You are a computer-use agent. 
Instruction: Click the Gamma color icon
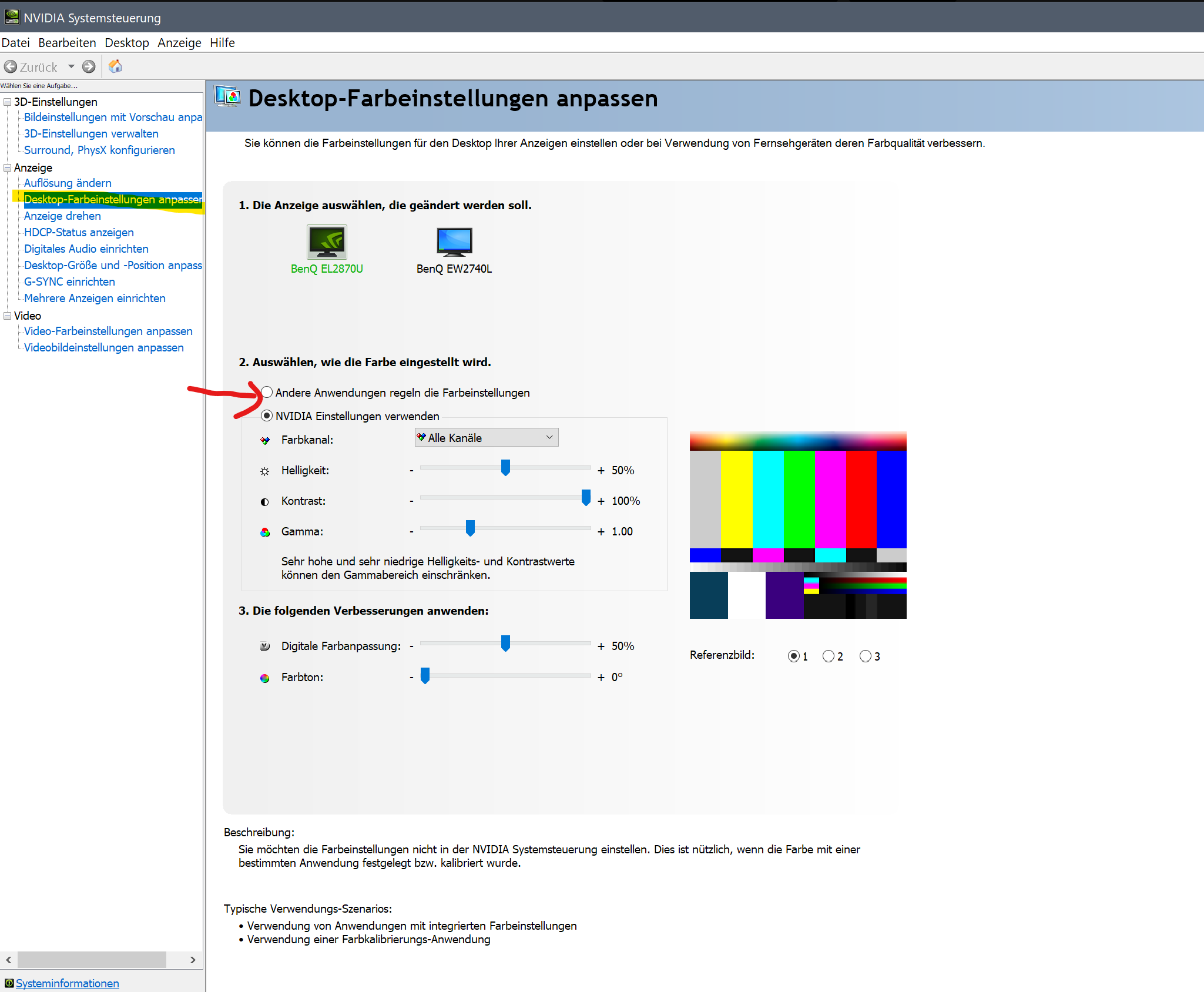click(265, 532)
